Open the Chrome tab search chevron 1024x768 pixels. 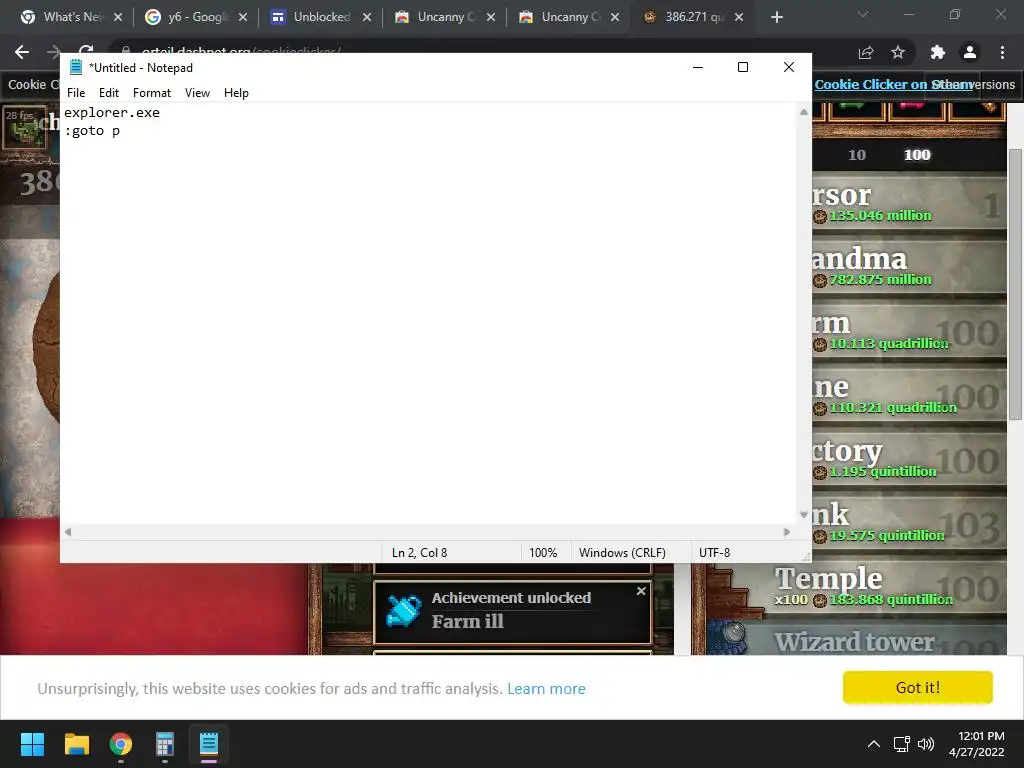pyautogui.click(x=863, y=14)
